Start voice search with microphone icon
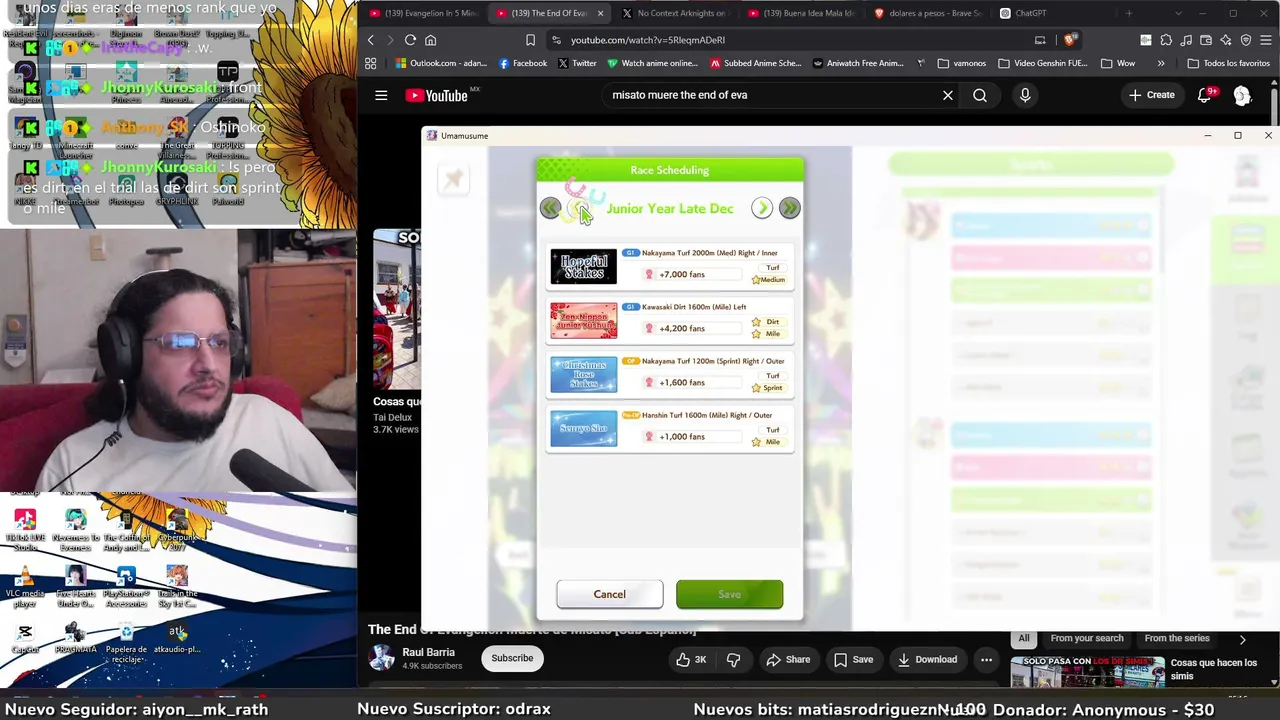Screen dimensions: 1280x720 [x=1025, y=95]
